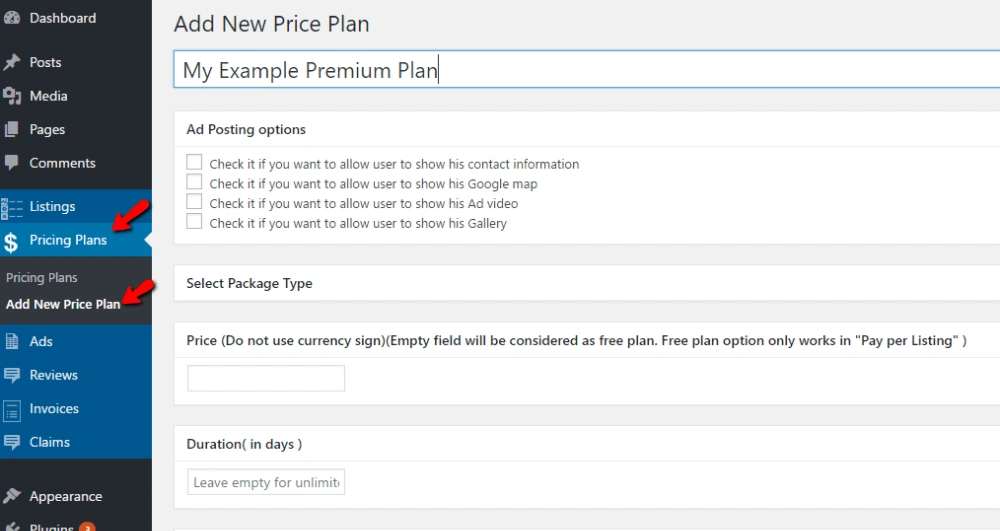Click the Appearance paintbrush icon
1000x531 pixels.
[12, 496]
